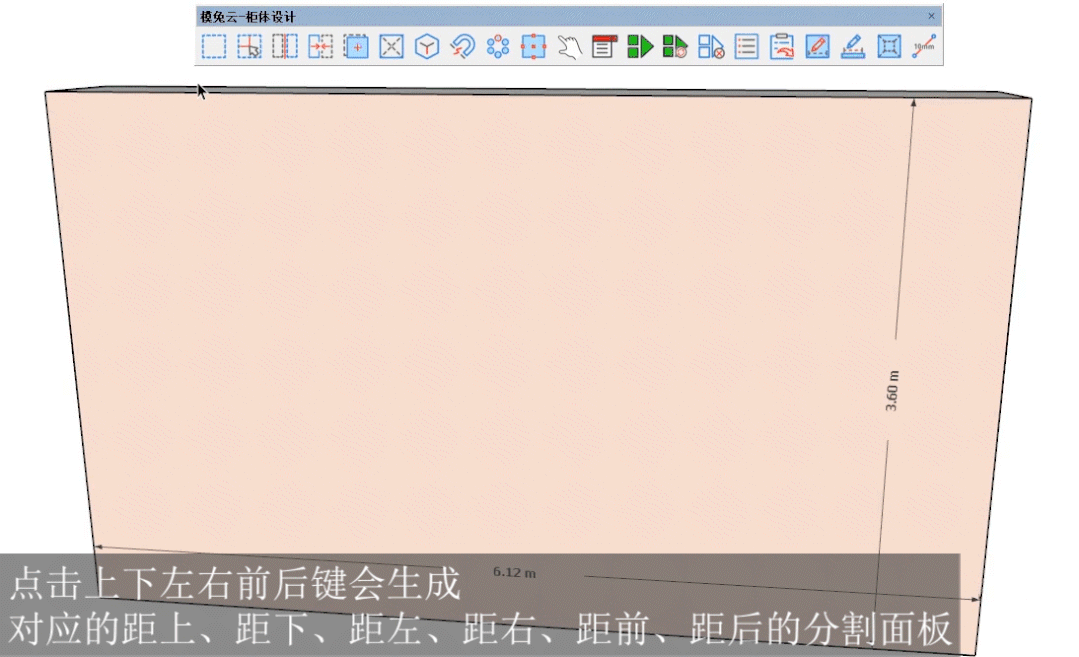Open the bulleted list icon
This screenshot has height=657, width=1079.
click(746, 47)
